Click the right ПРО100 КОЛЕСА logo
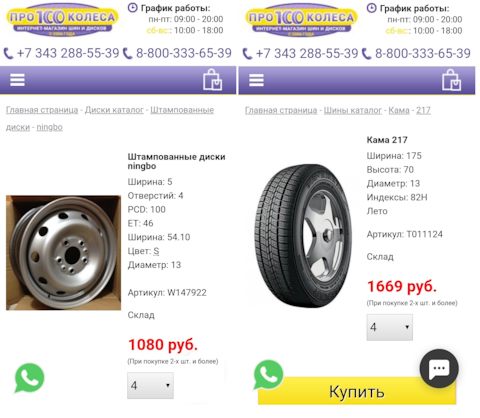Screen dimensions: 480x418 tap(301, 19)
